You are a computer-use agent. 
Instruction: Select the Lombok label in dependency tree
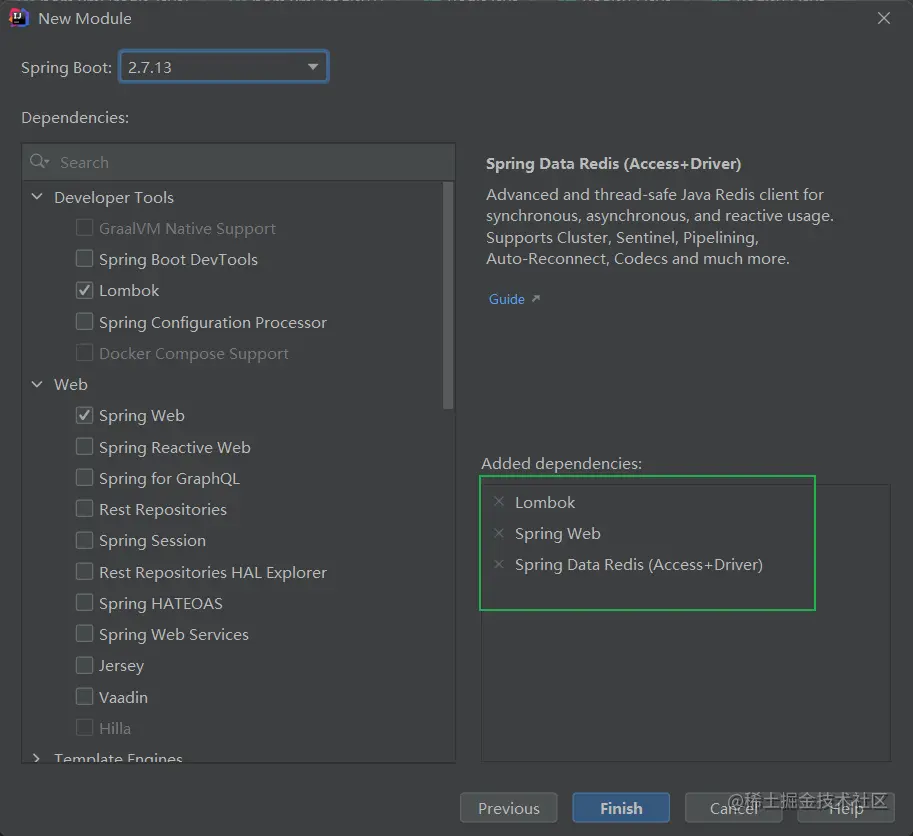129,291
